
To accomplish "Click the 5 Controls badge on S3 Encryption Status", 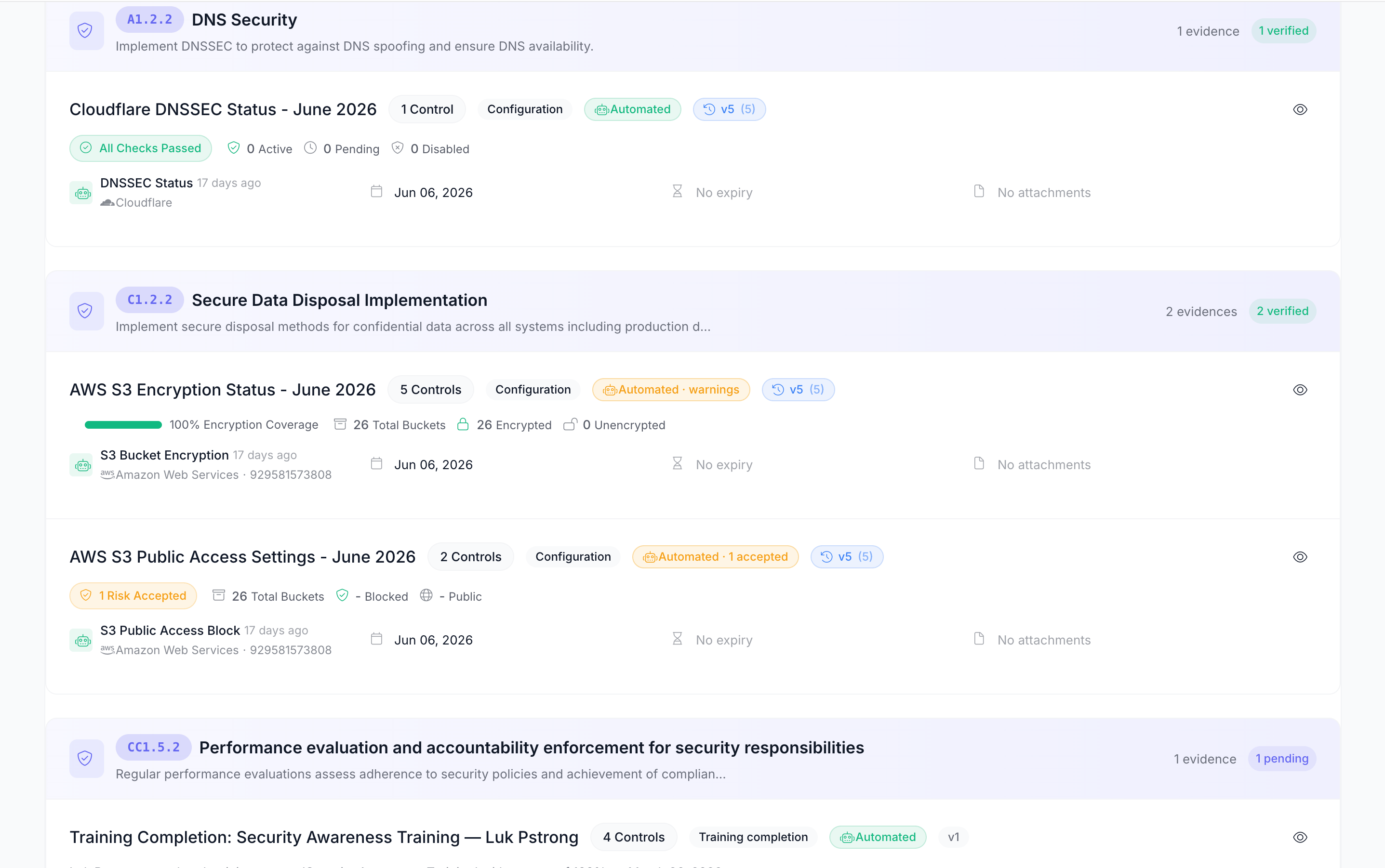I will 431,390.
